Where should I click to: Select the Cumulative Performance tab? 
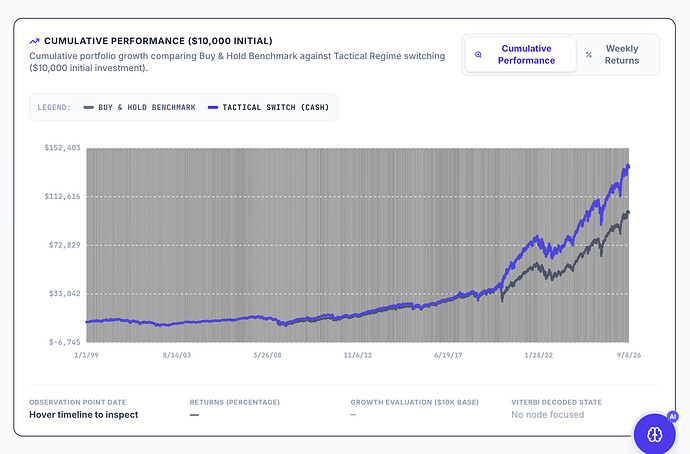[521, 55]
